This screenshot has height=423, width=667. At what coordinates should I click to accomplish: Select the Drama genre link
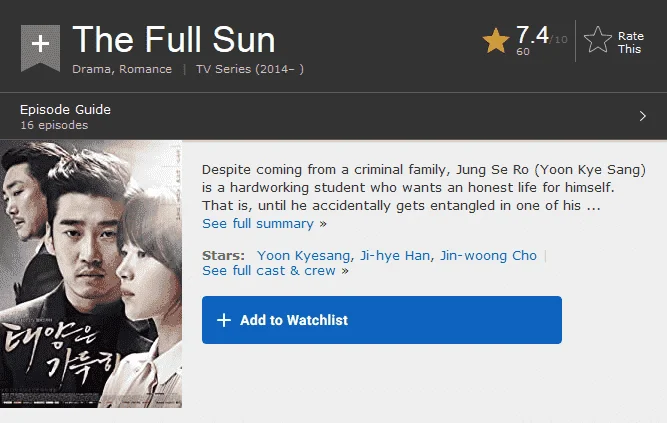91,69
